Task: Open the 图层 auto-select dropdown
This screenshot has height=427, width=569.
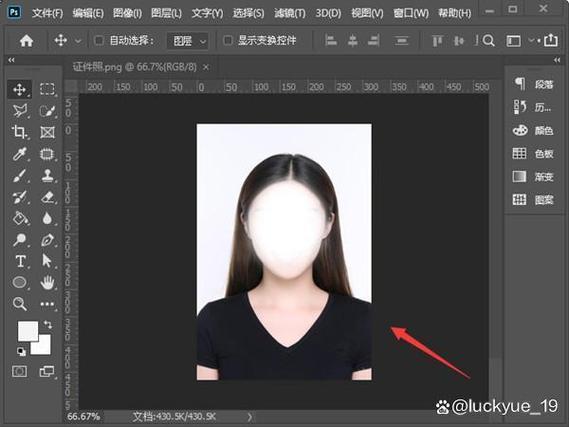Action: pyautogui.click(x=188, y=41)
